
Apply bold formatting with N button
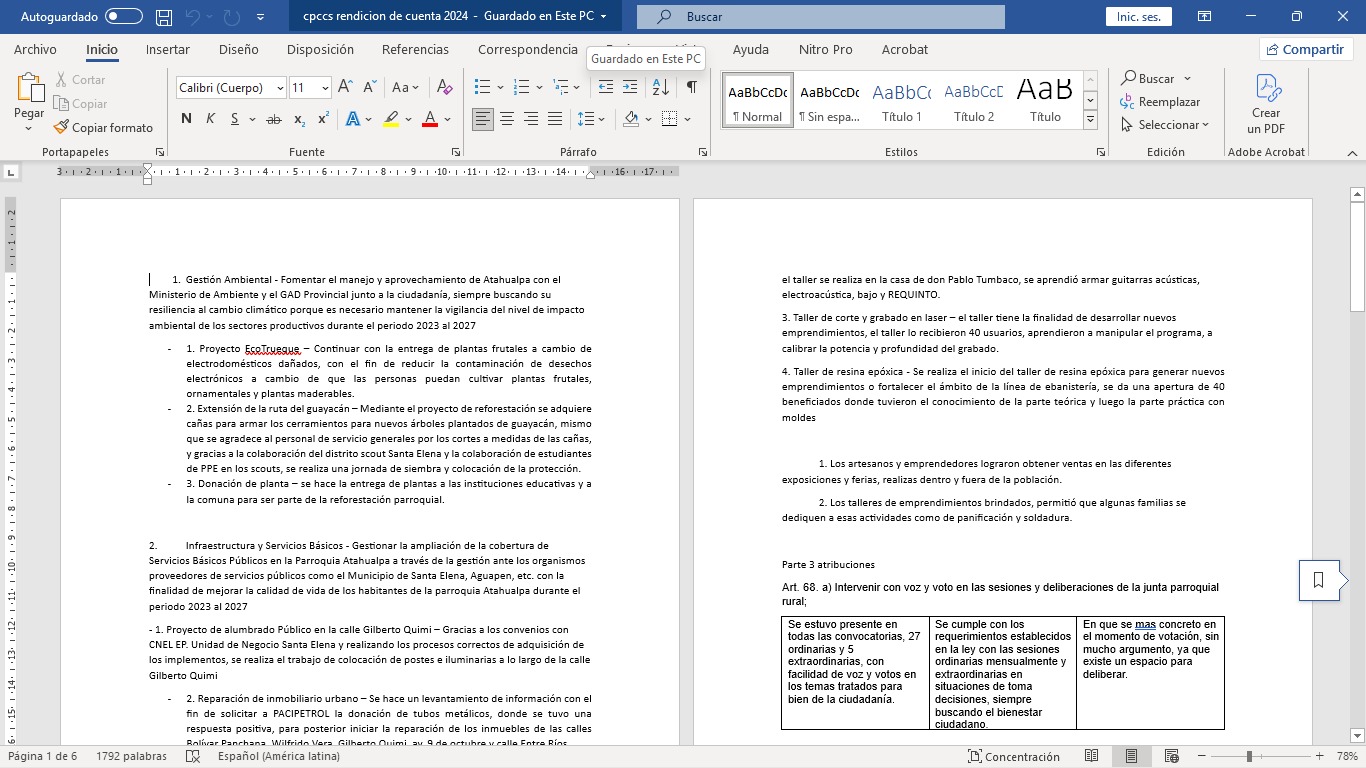coord(186,119)
